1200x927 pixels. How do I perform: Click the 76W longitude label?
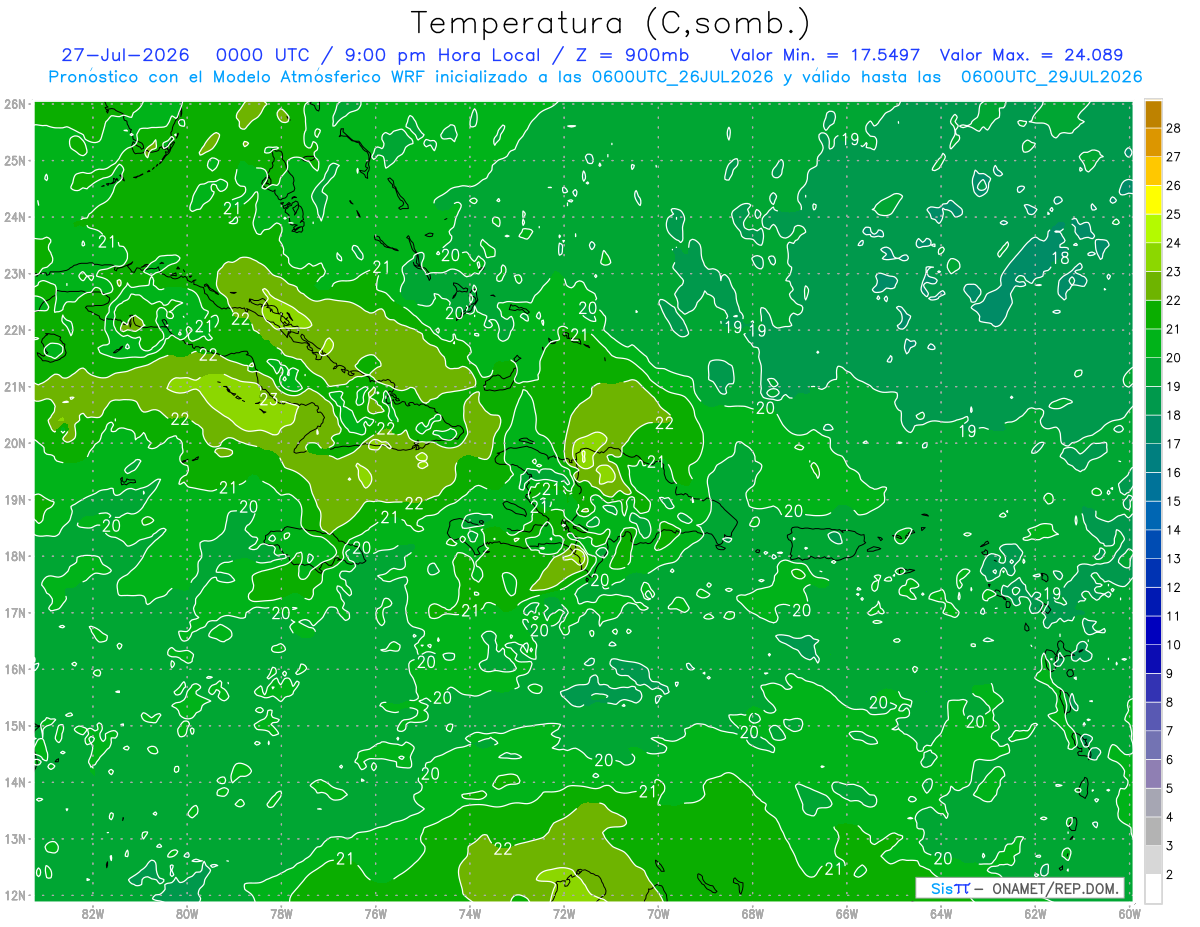(x=376, y=912)
